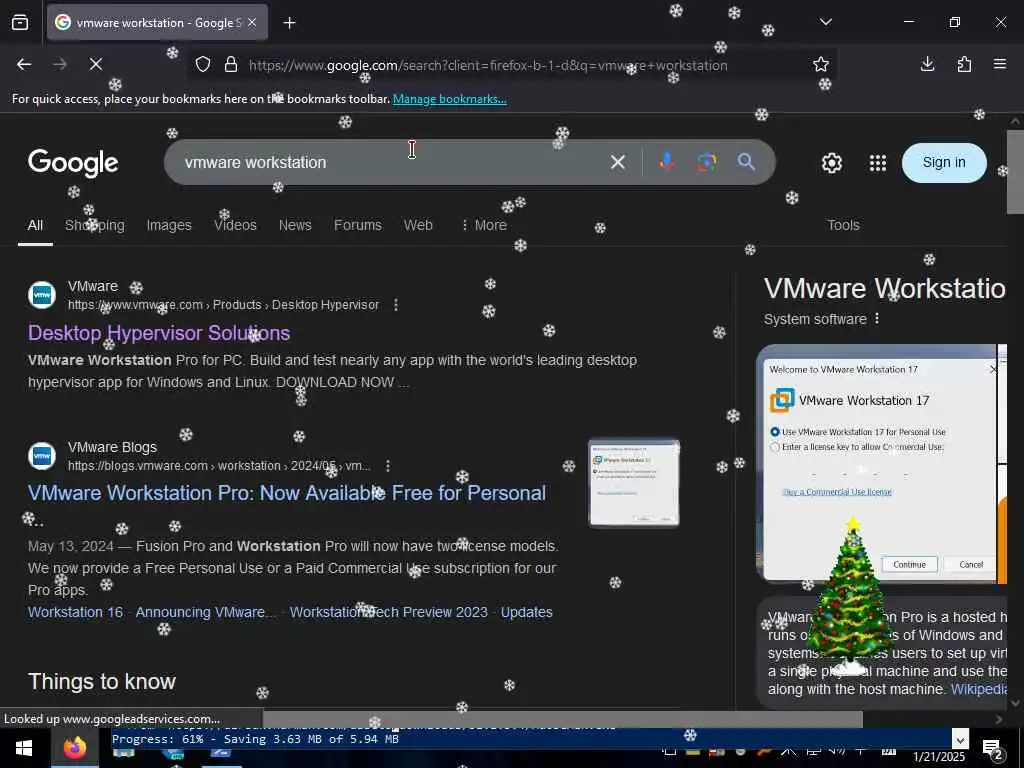This screenshot has width=1024, height=768.
Task: Clear the Google search box text
Action: (617, 162)
